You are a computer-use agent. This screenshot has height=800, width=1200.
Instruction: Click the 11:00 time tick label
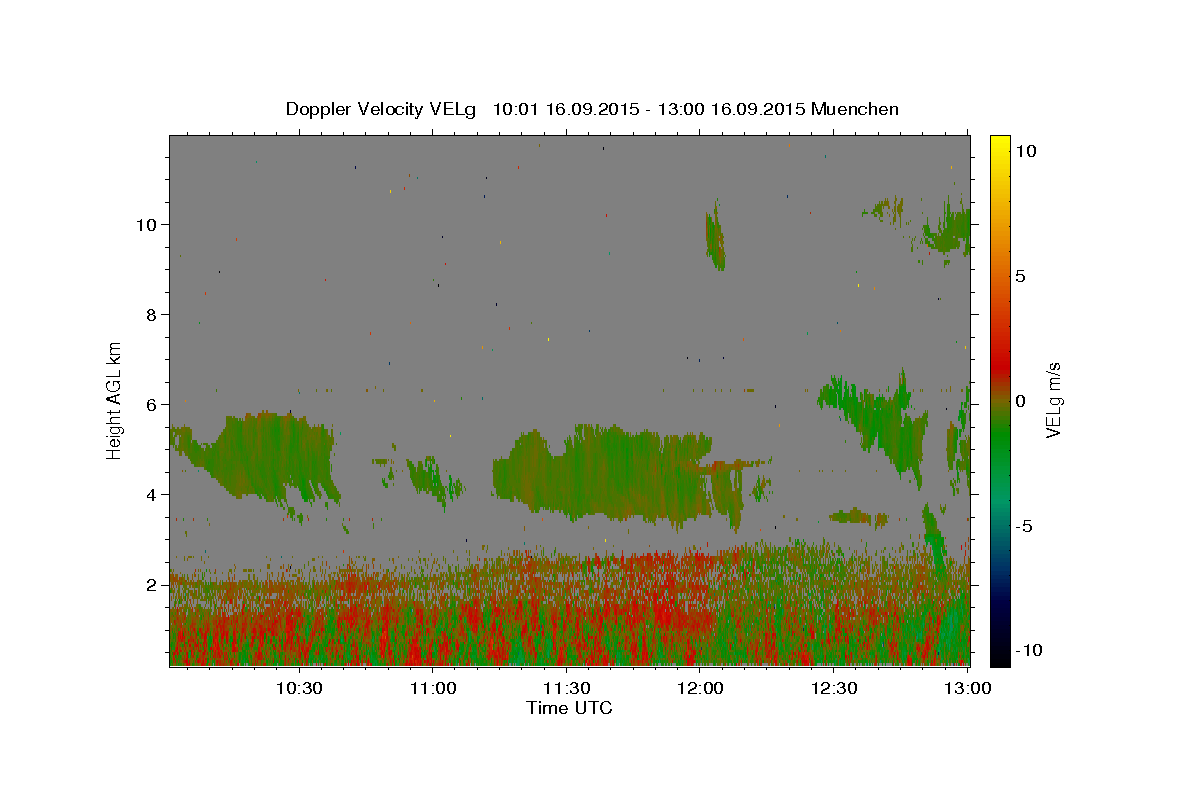433,689
